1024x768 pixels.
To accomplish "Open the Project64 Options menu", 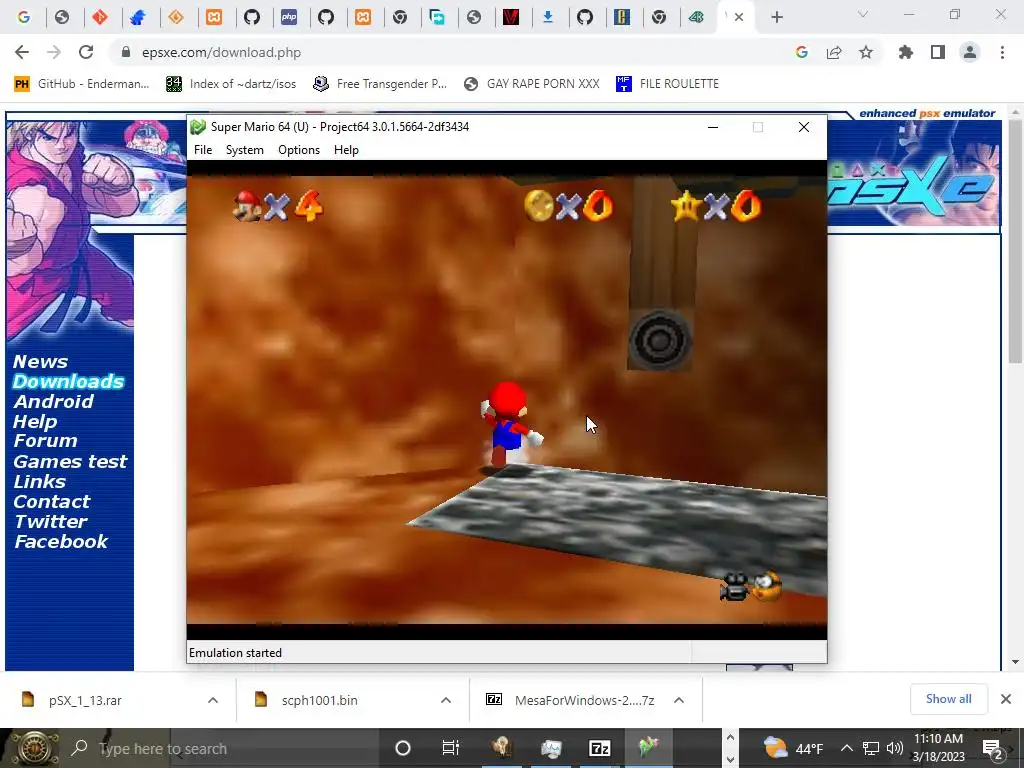I will pyautogui.click(x=299, y=150).
